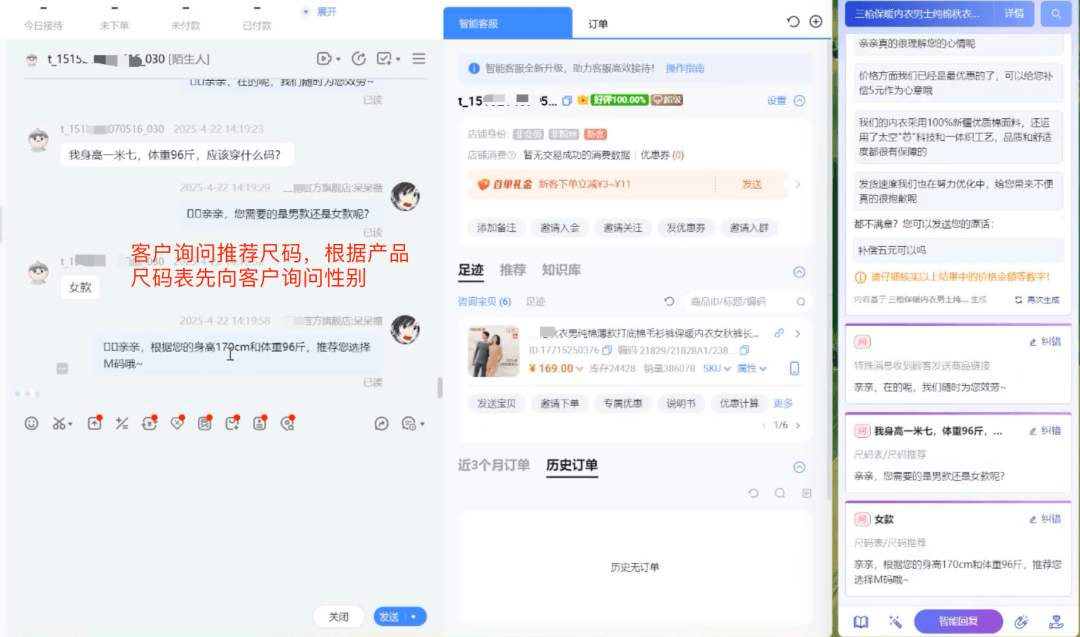Image resolution: width=1080 pixels, height=637 pixels.
Task: Expand the 展开 dropdown at the top
Action: (x=320, y=12)
